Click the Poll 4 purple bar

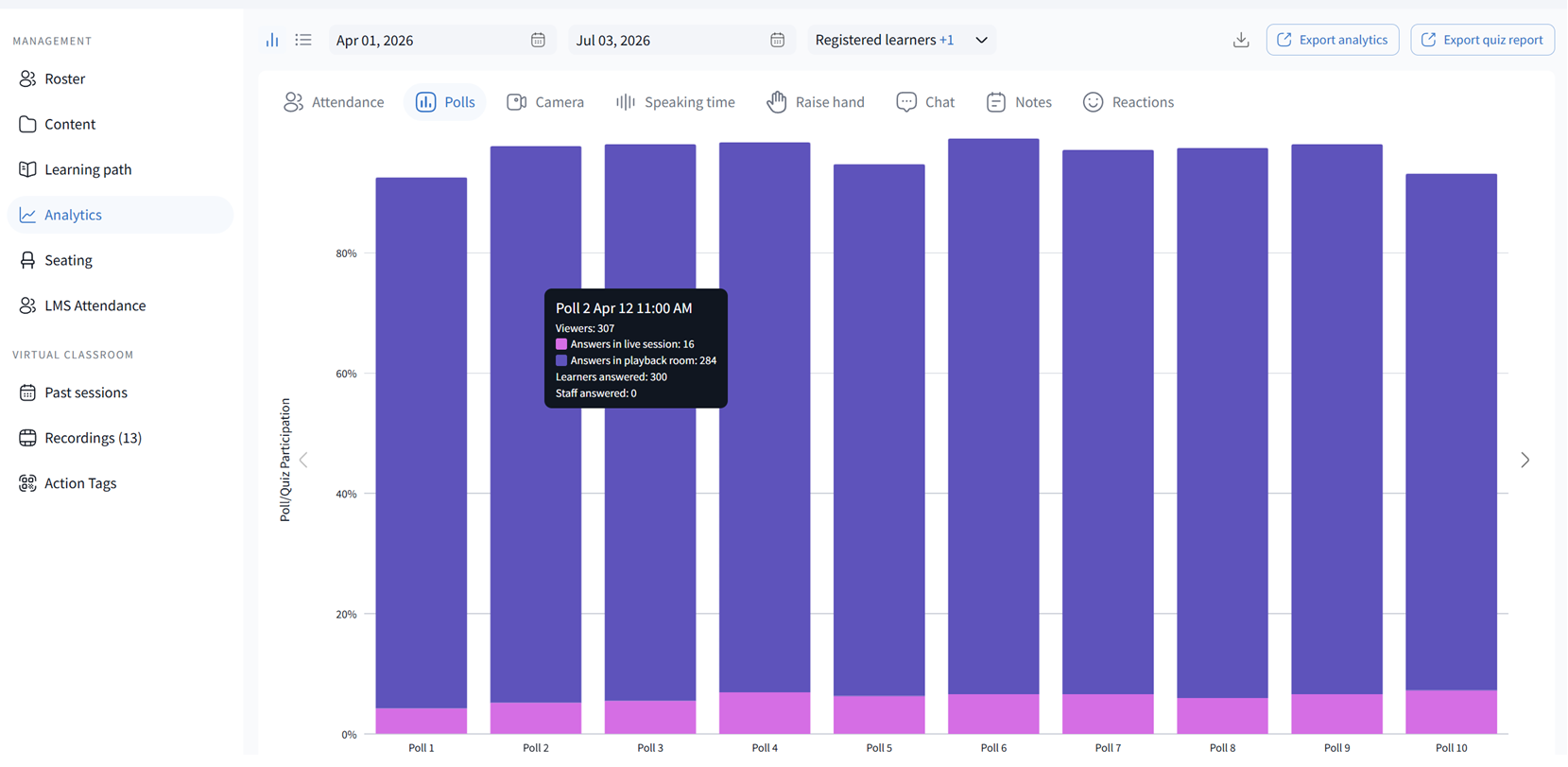[765, 417]
